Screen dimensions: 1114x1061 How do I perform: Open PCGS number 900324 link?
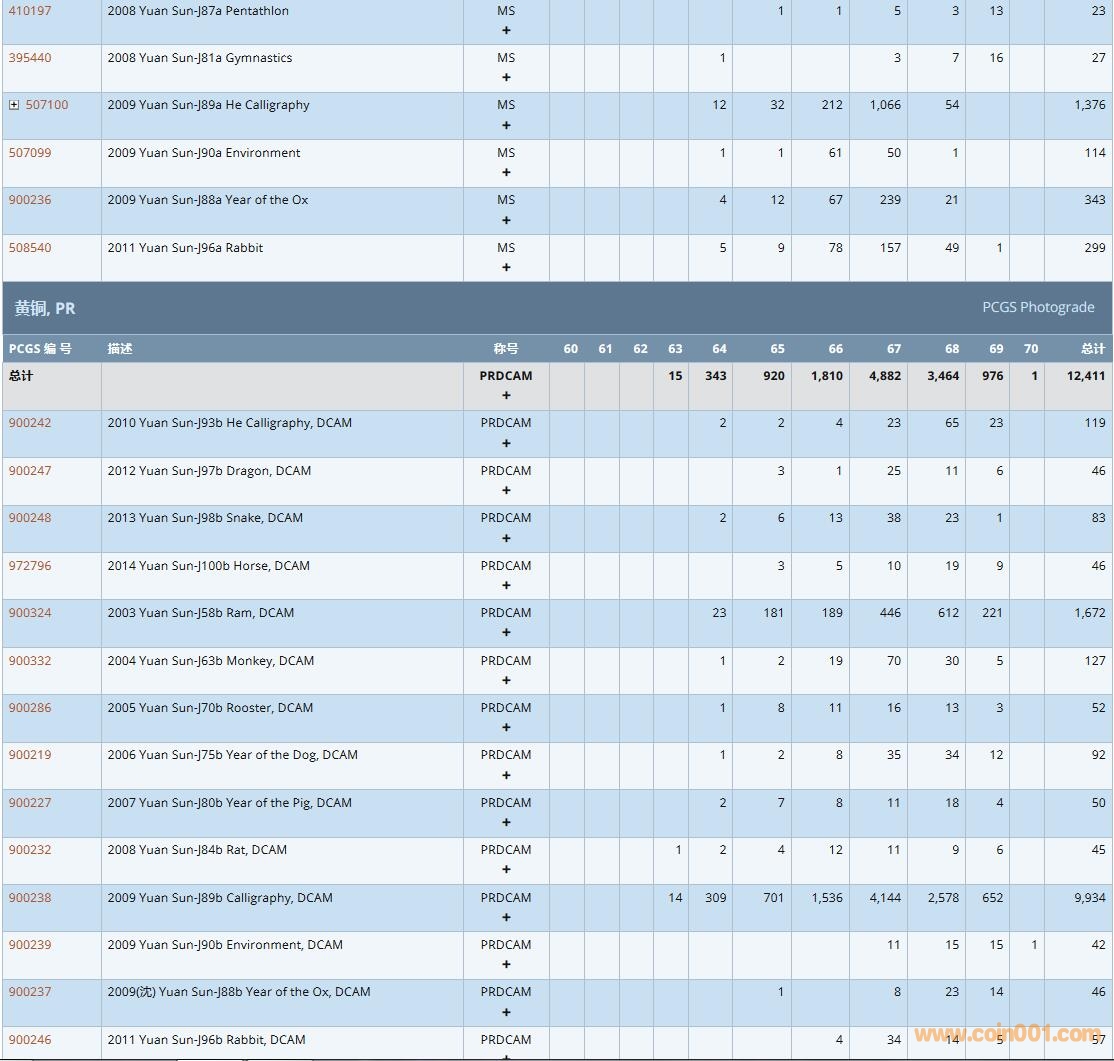pyautogui.click(x=30, y=613)
